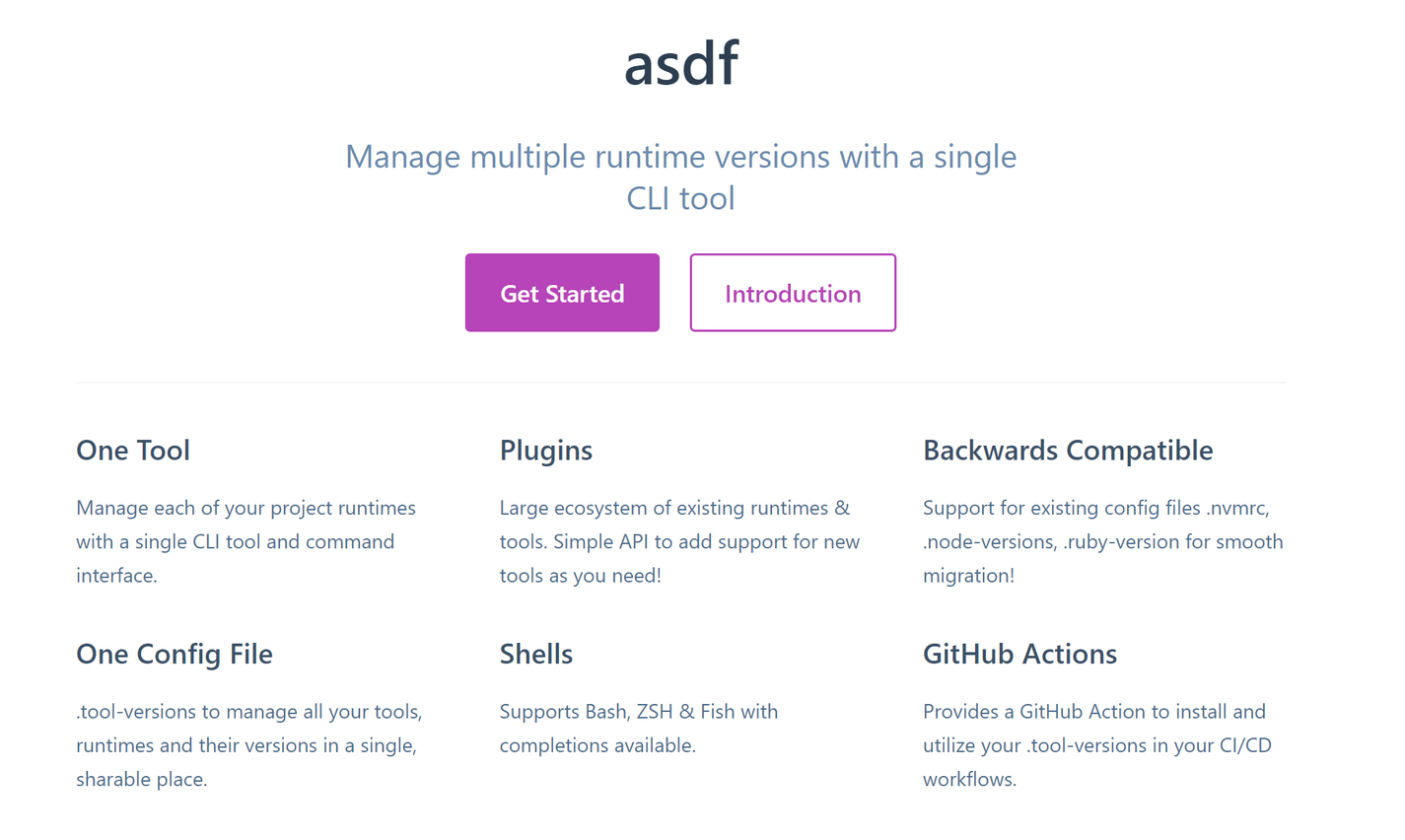Viewport: 1405px width, 840px height.
Task: Click the .nvmrc config files description
Action: 1102,541
